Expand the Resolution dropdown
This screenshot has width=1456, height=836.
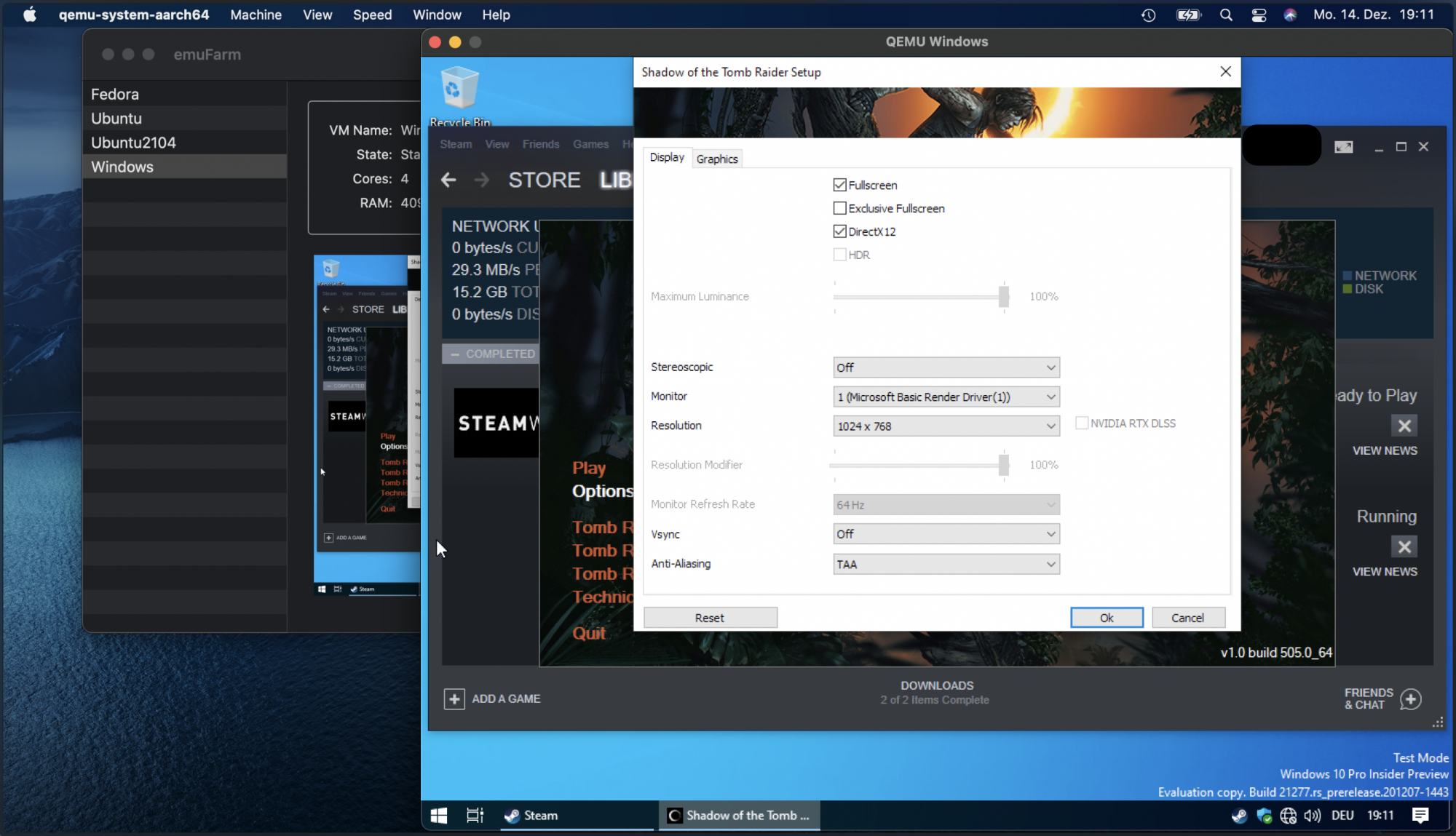click(946, 426)
